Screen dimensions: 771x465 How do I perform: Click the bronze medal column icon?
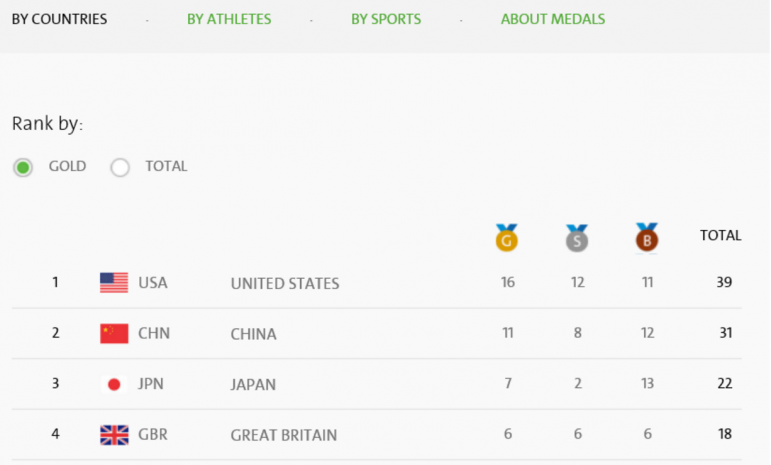(x=647, y=237)
